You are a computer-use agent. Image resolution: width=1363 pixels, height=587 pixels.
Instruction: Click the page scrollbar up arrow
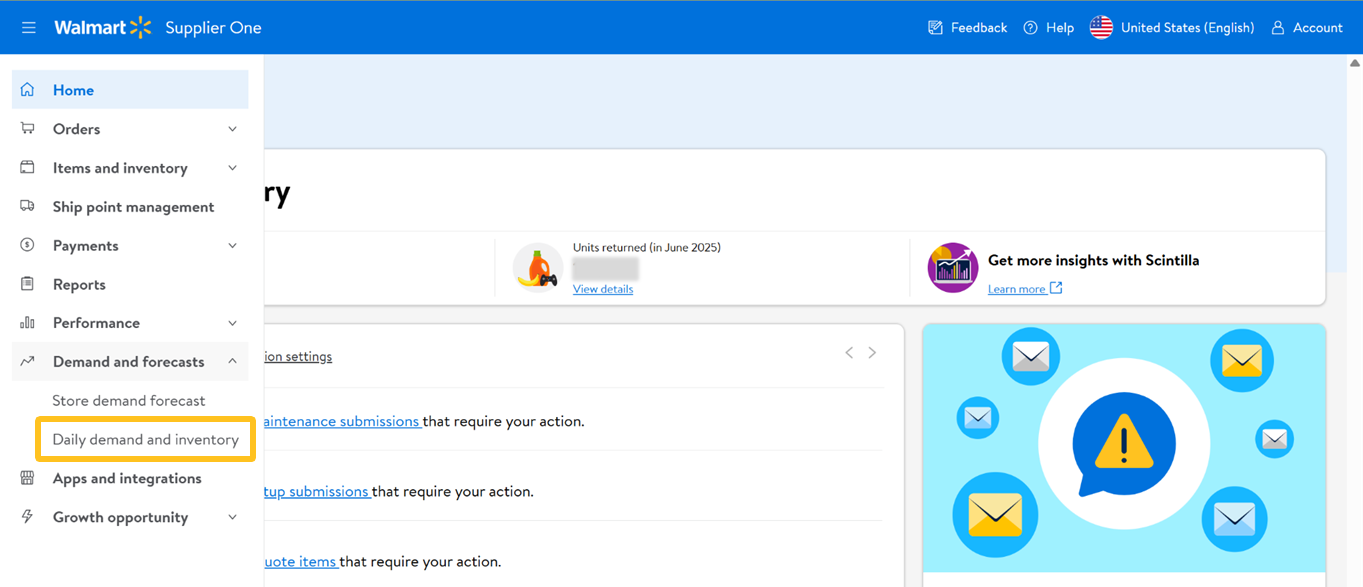[x=1355, y=63]
